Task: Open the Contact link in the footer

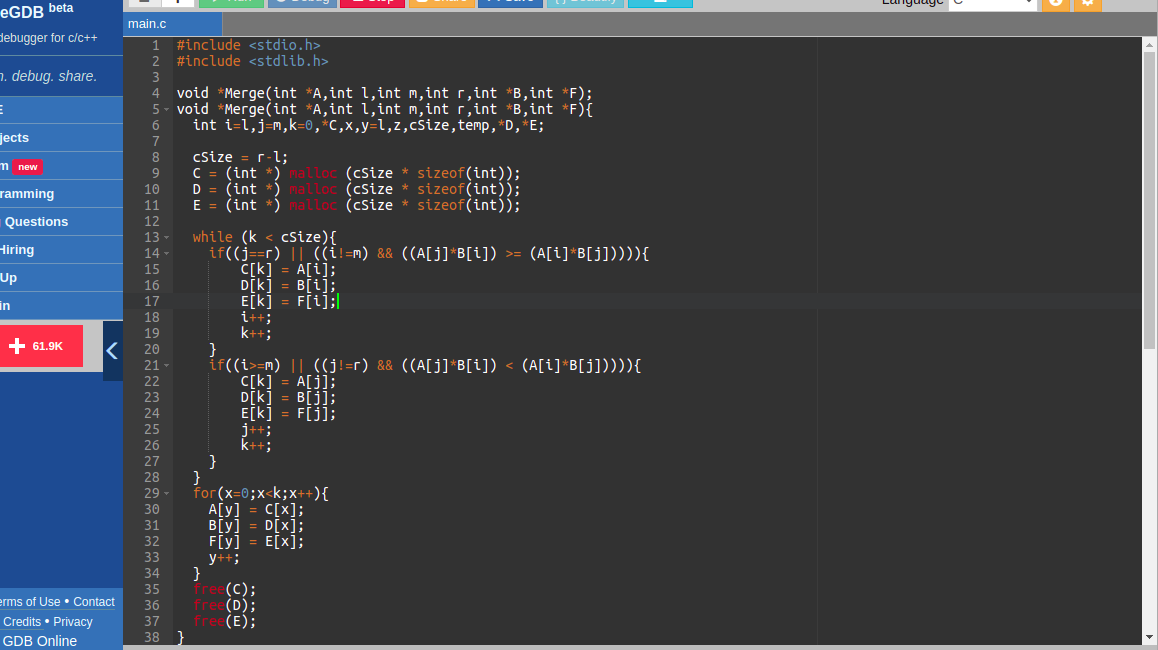Action: [94, 601]
